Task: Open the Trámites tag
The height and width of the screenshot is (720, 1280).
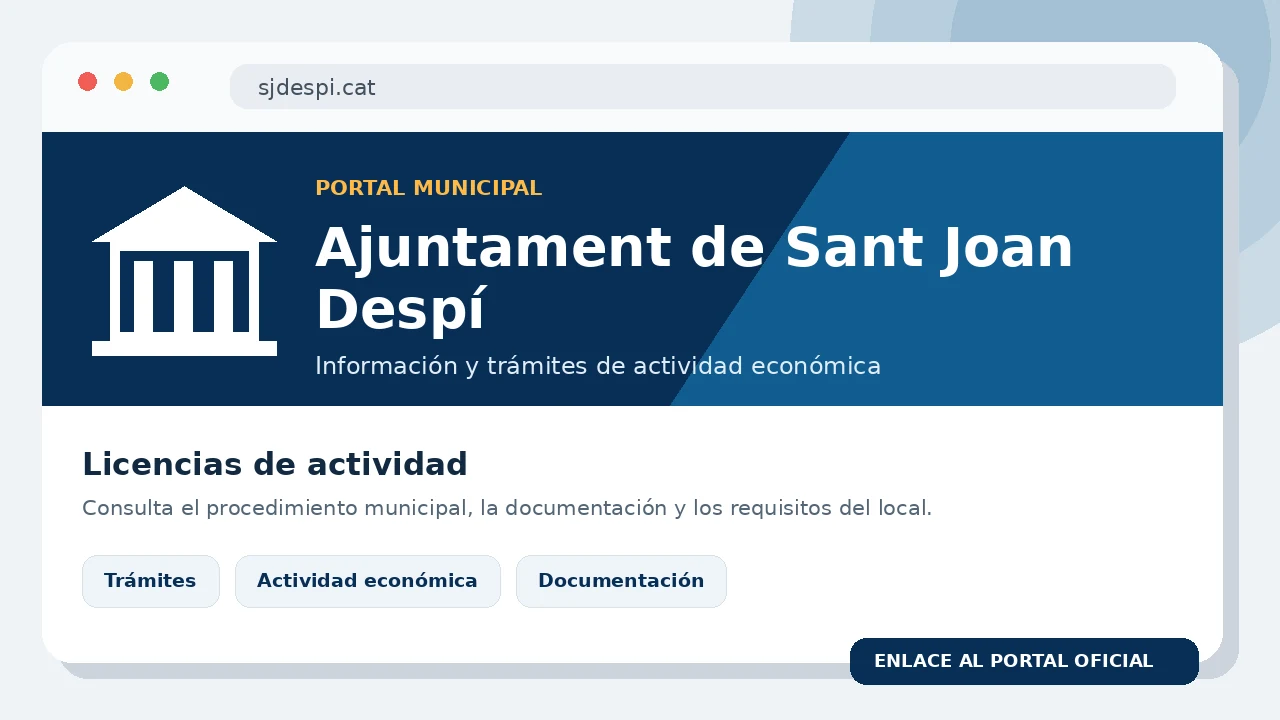Action: [x=151, y=581]
